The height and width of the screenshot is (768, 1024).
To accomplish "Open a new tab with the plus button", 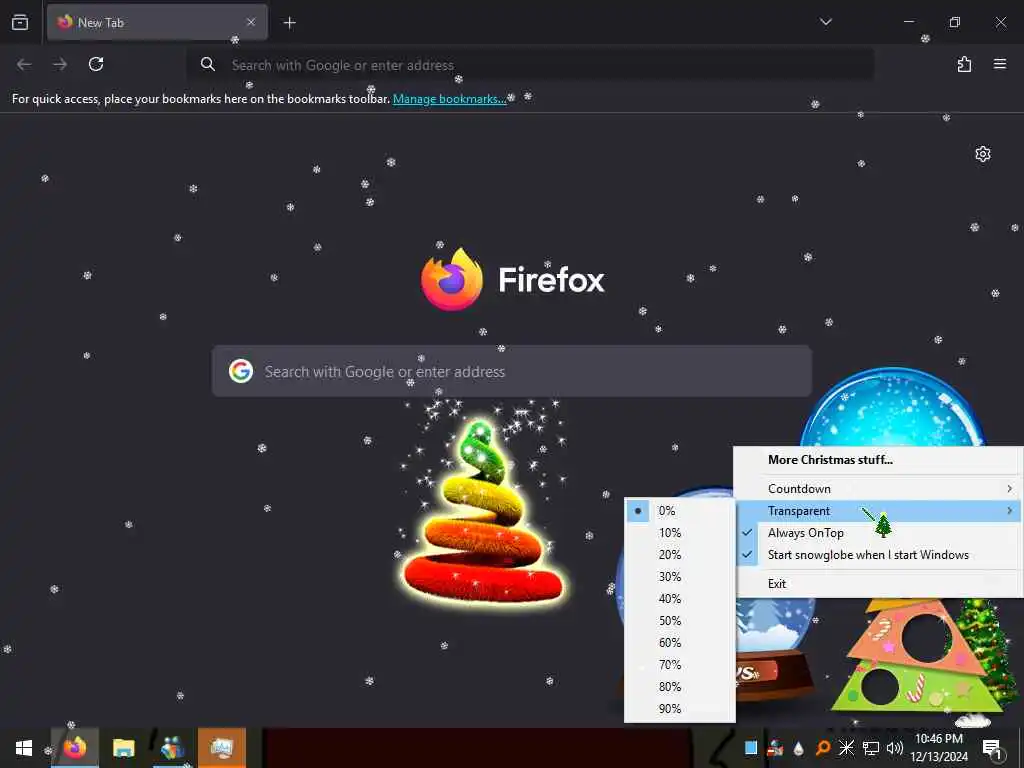I will click(x=289, y=23).
